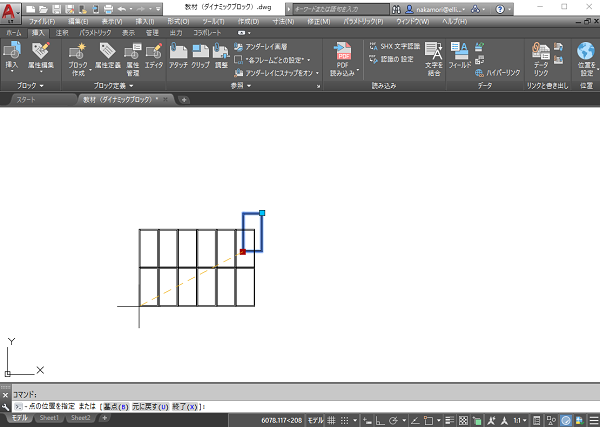Click the 終了(X) command option

click(184, 407)
